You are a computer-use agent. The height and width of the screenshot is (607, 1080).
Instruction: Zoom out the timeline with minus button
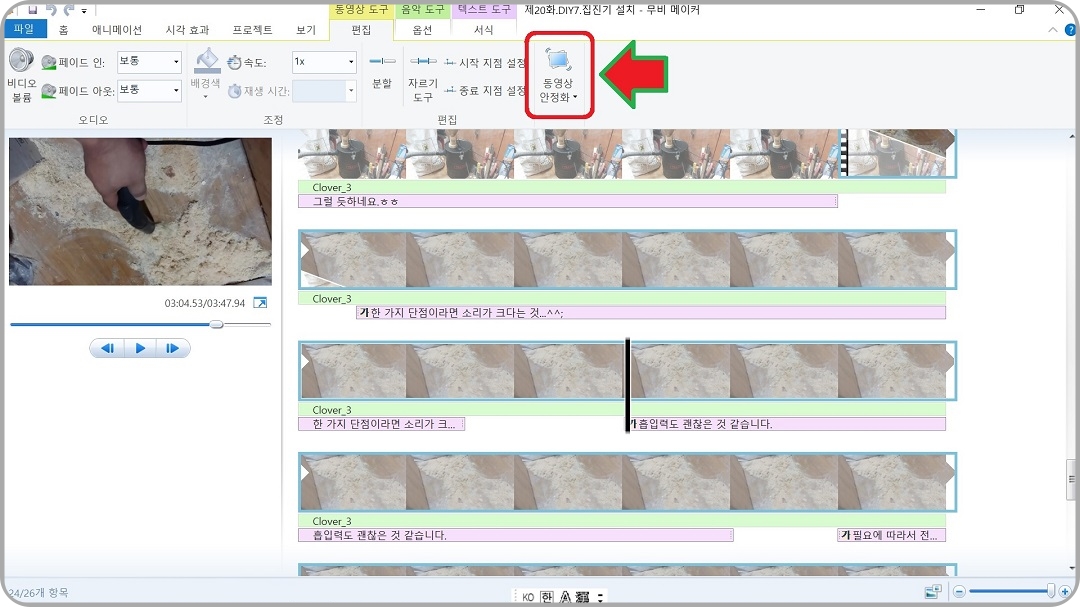pos(959,591)
